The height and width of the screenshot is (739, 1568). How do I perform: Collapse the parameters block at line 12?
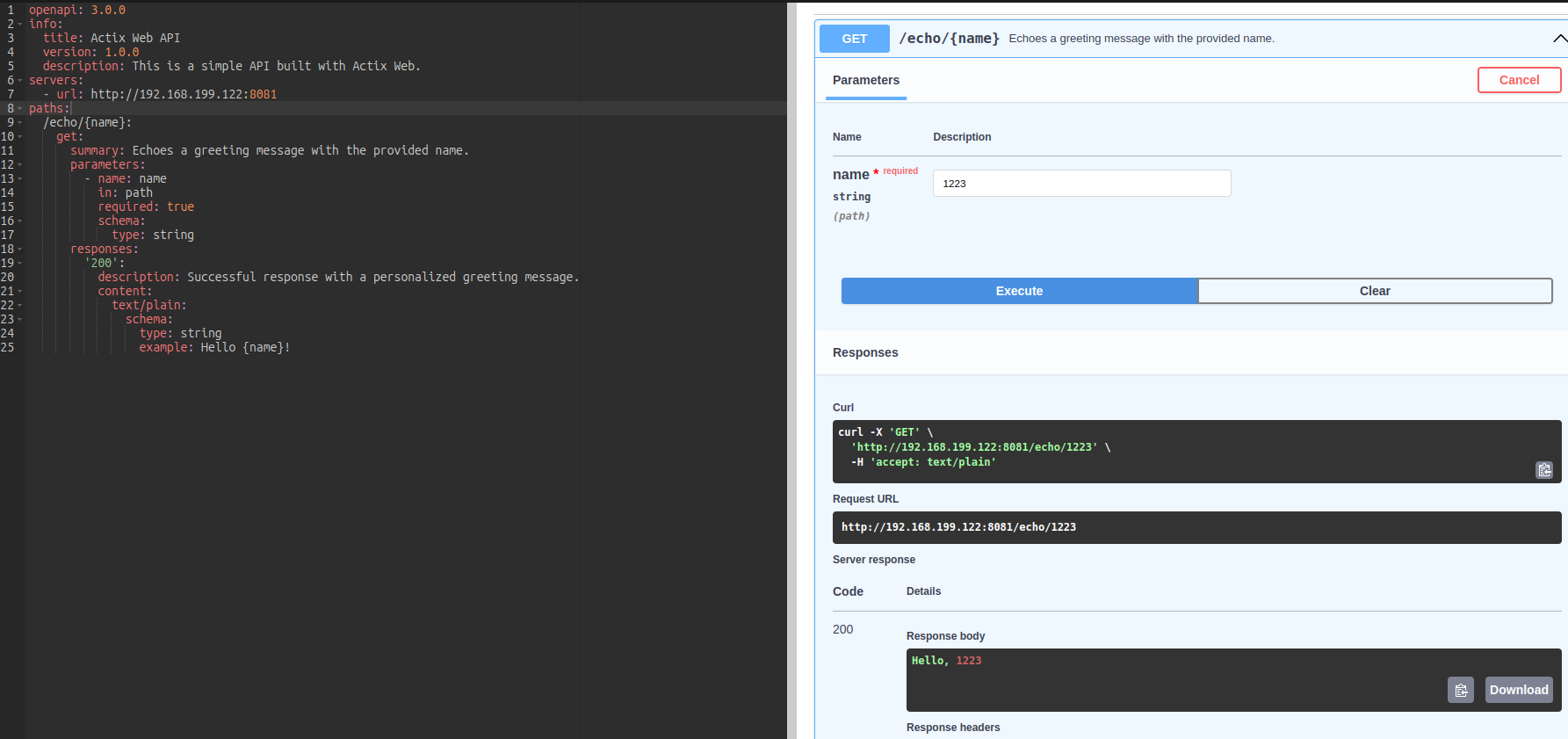[x=20, y=164]
